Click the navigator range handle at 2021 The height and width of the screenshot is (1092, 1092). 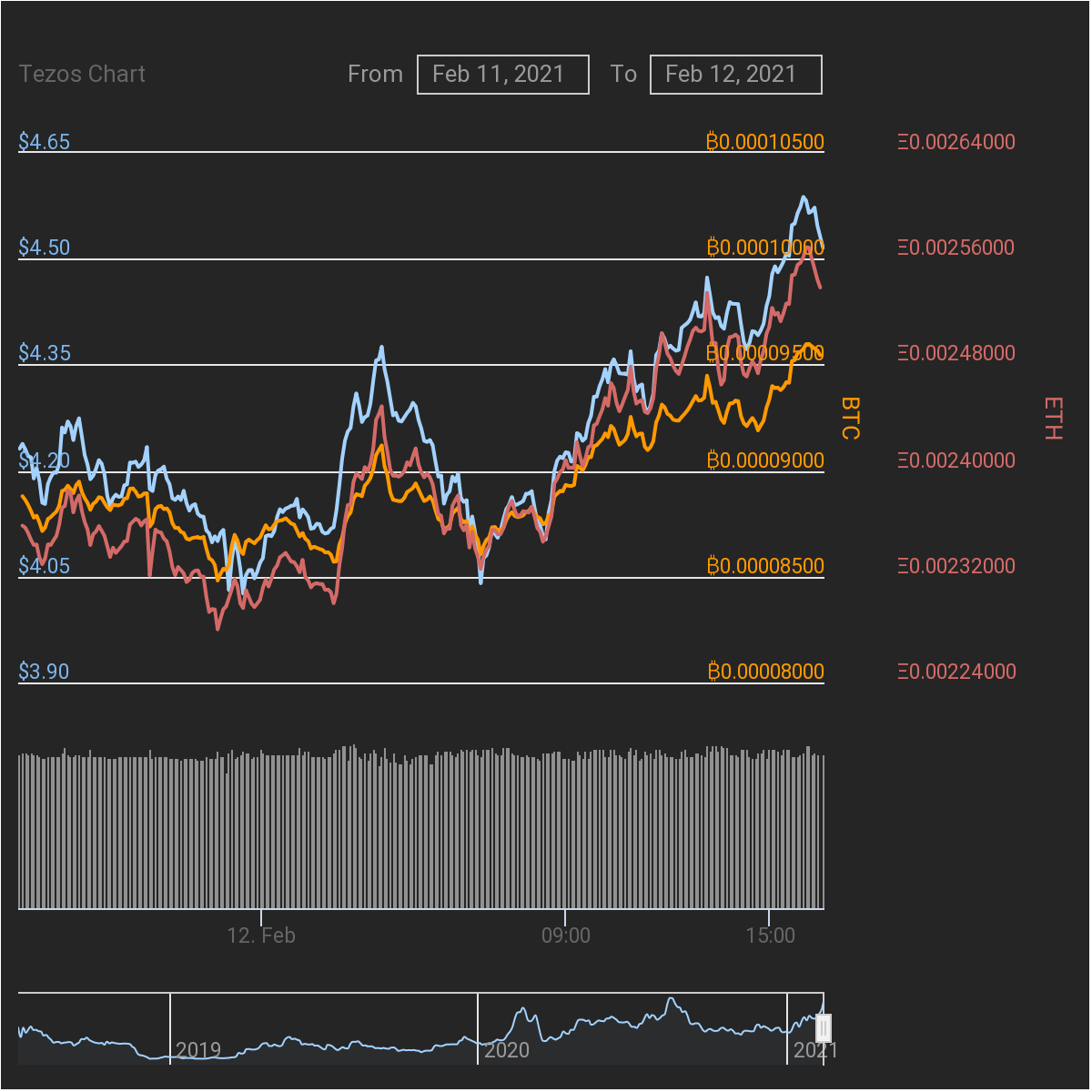[824, 1028]
